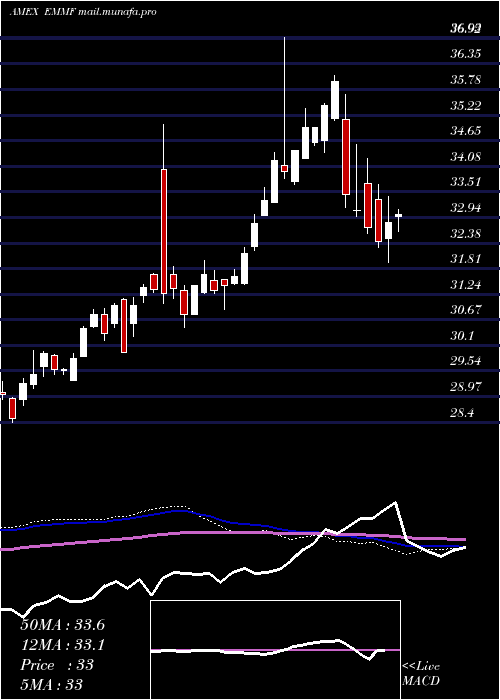The image size is (500, 700).
Task: Select the 28.4 price axis label
Action: (x=462, y=413)
